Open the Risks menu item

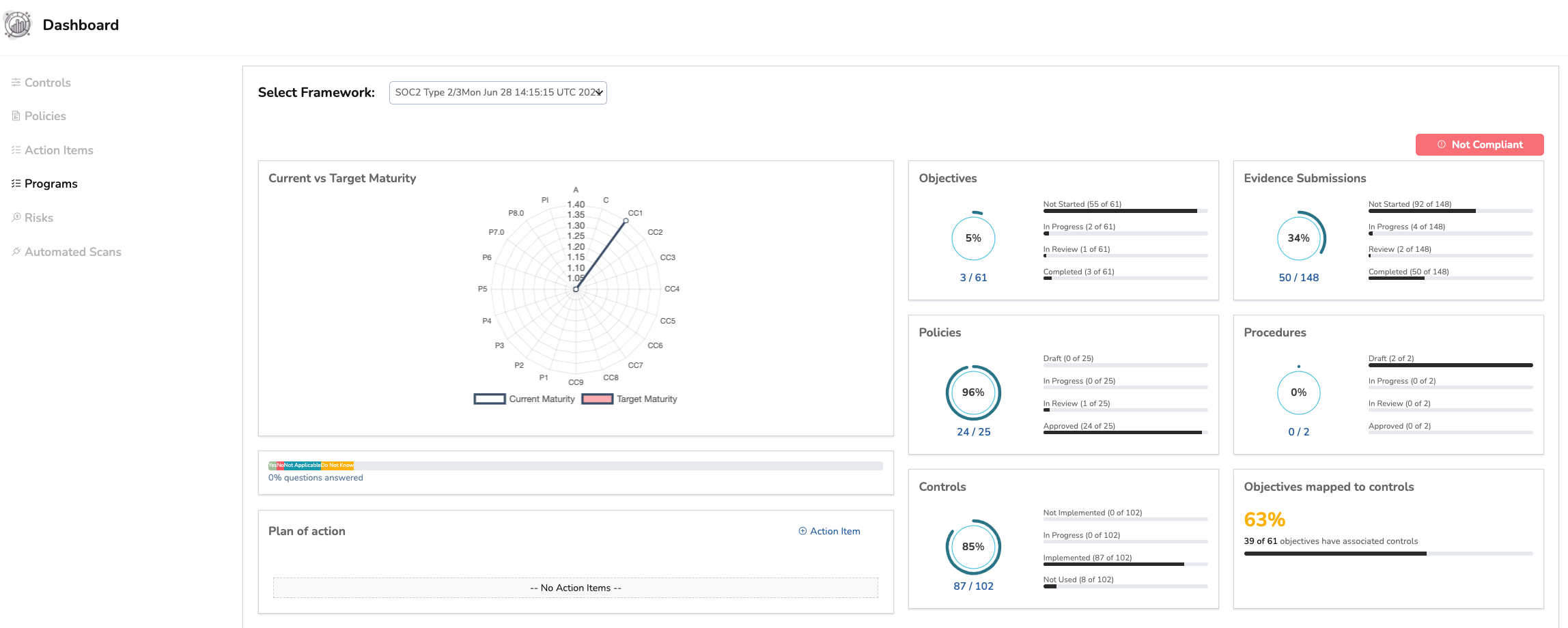[38, 218]
